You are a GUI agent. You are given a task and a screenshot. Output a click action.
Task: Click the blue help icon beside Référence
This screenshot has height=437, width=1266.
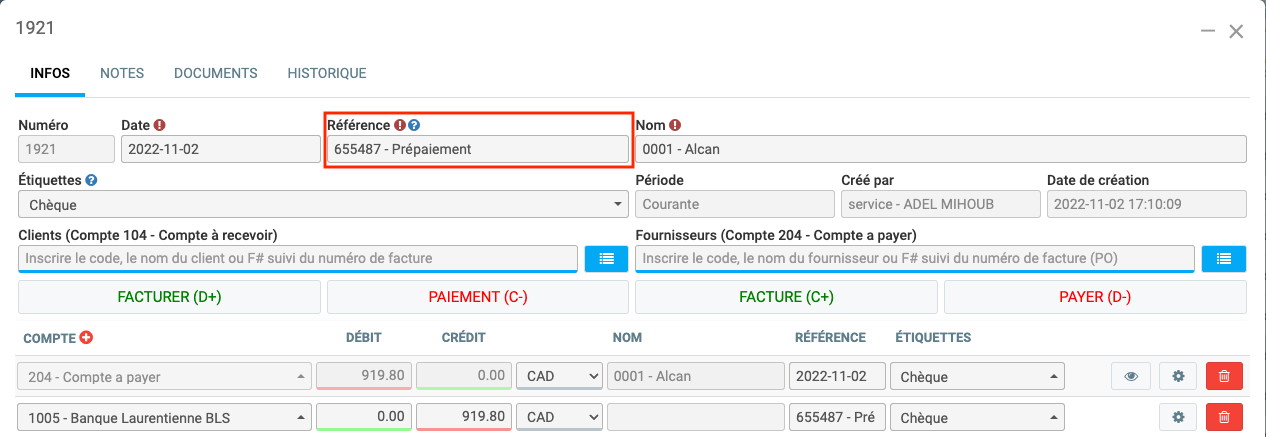[414, 126]
